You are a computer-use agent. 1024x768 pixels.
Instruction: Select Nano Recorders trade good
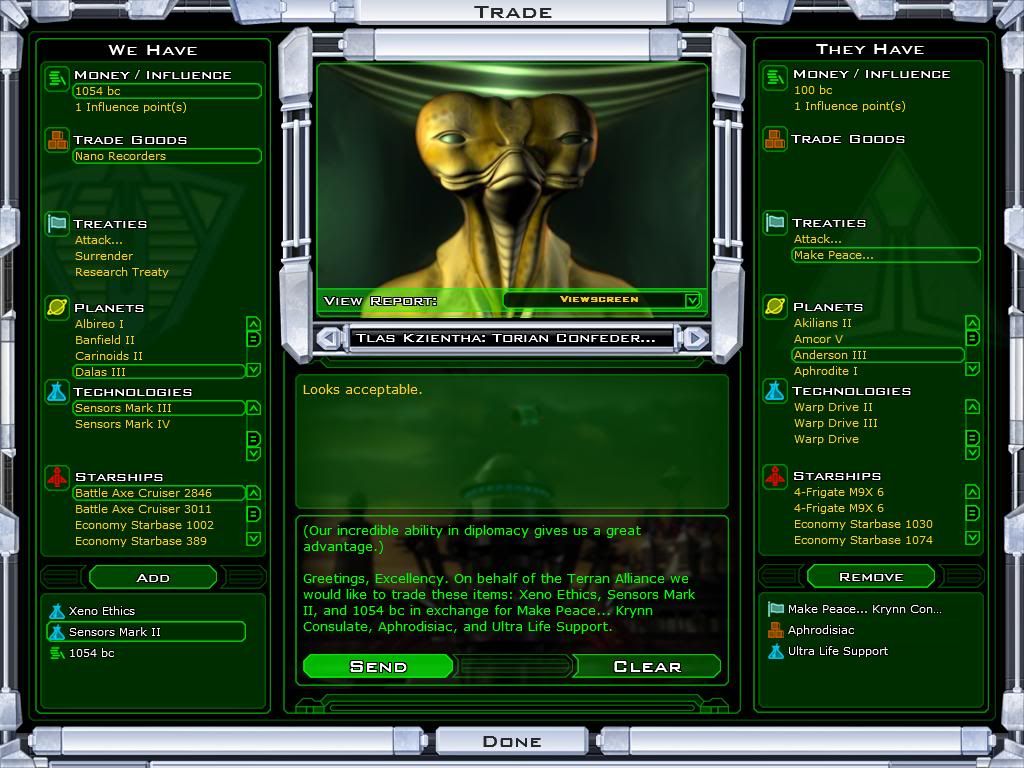167,156
